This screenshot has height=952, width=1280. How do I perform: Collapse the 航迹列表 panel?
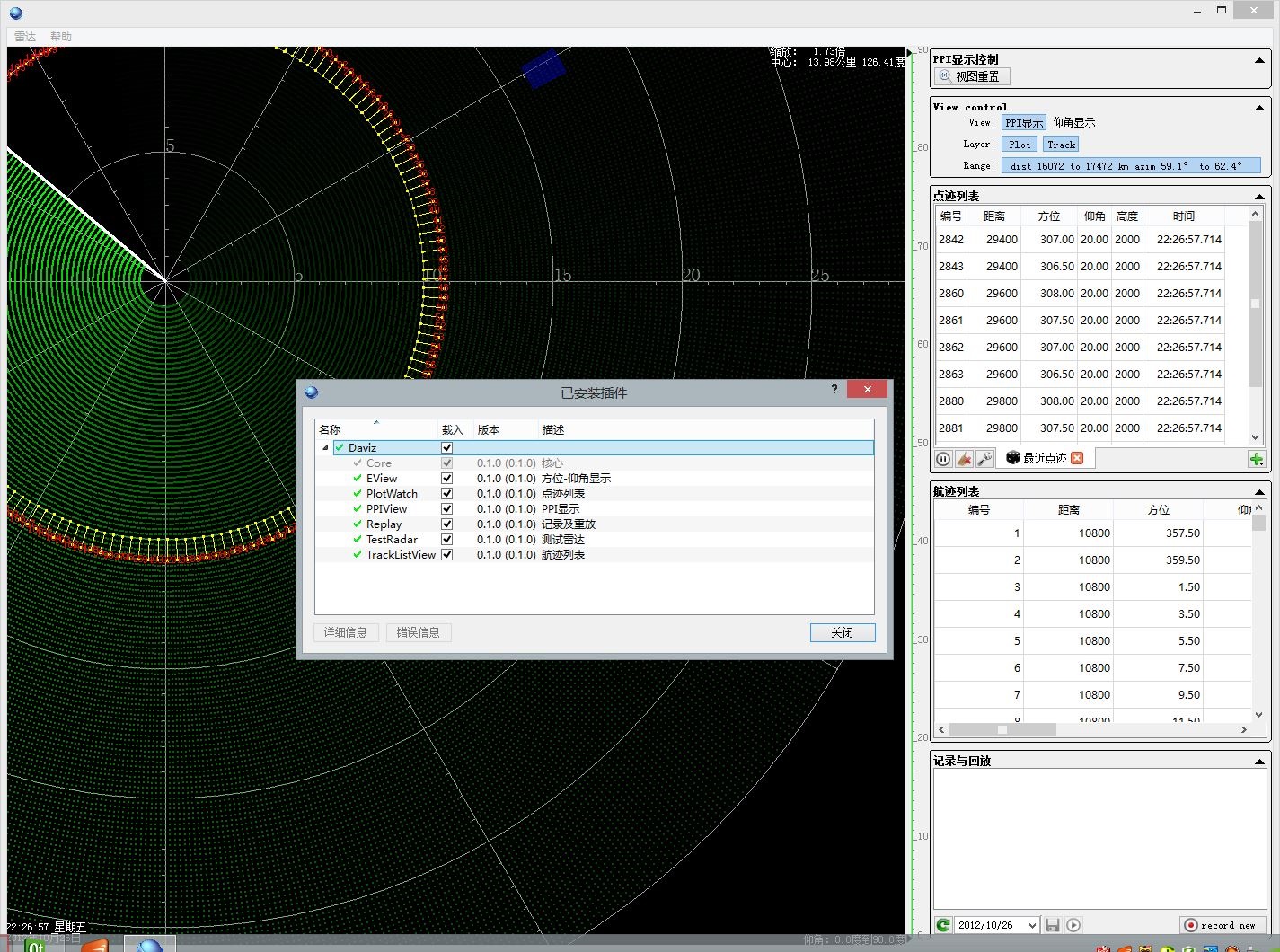point(1259,492)
